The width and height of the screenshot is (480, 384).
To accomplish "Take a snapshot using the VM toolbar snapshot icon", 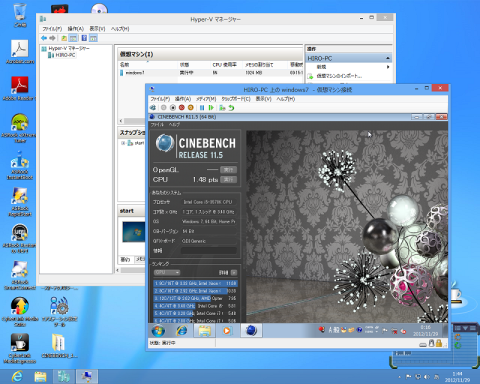I will [222, 108].
